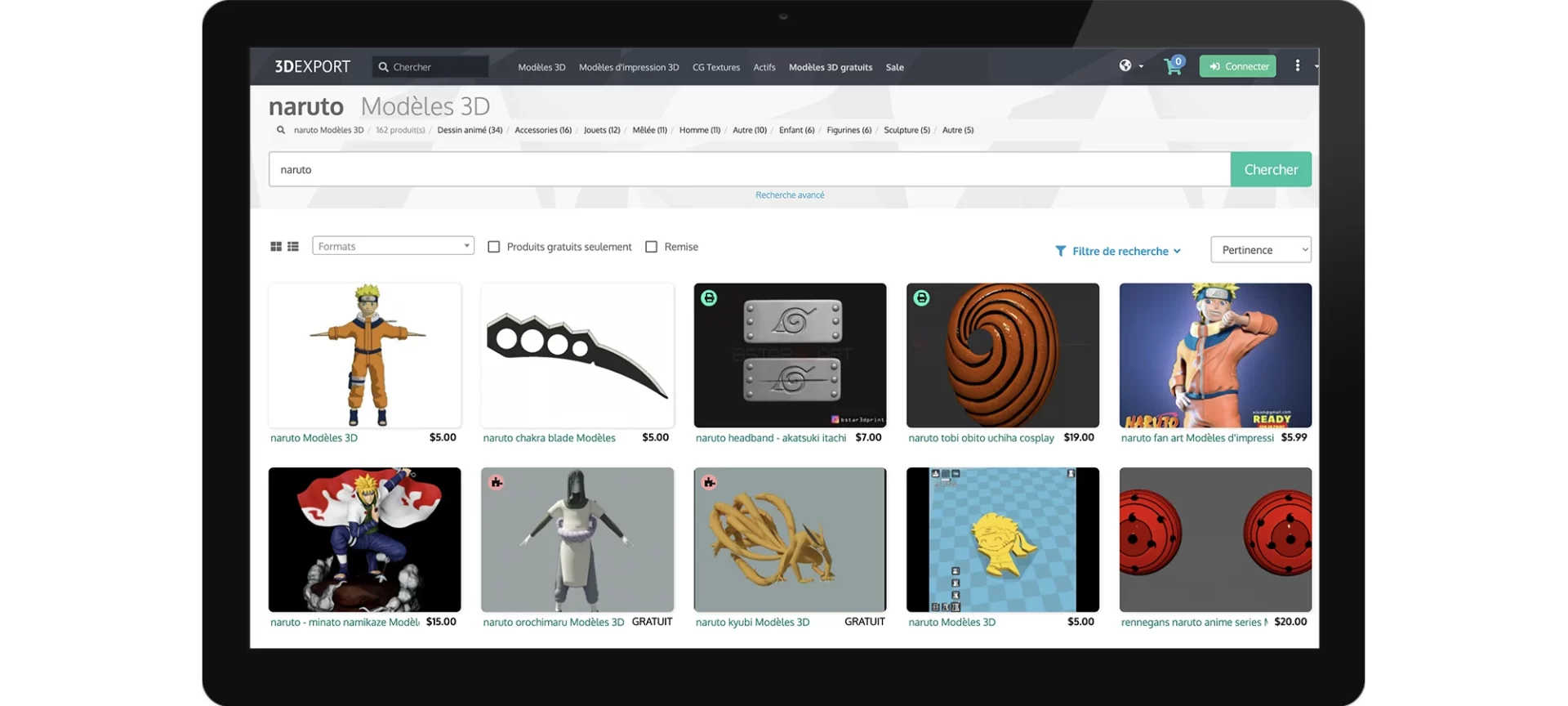The width and height of the screenshot is (1568, 706).
Task: Click $19.00 price of tobi obito
Action: point(1079,438)
